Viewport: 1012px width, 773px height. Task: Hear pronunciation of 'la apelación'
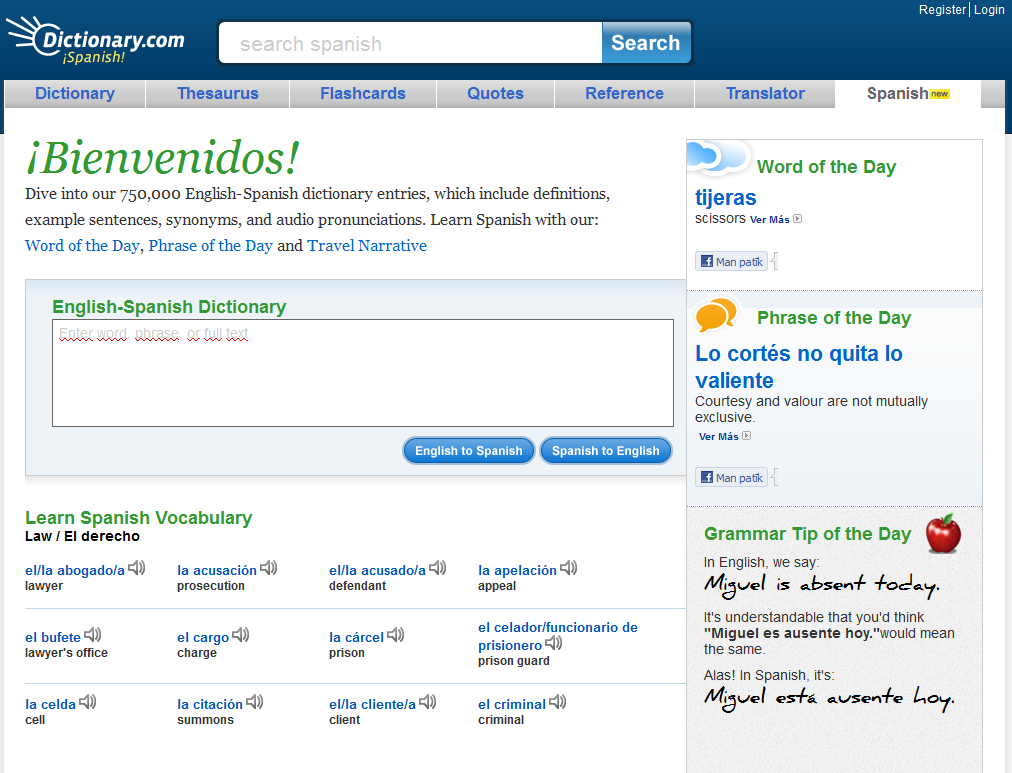569,569
